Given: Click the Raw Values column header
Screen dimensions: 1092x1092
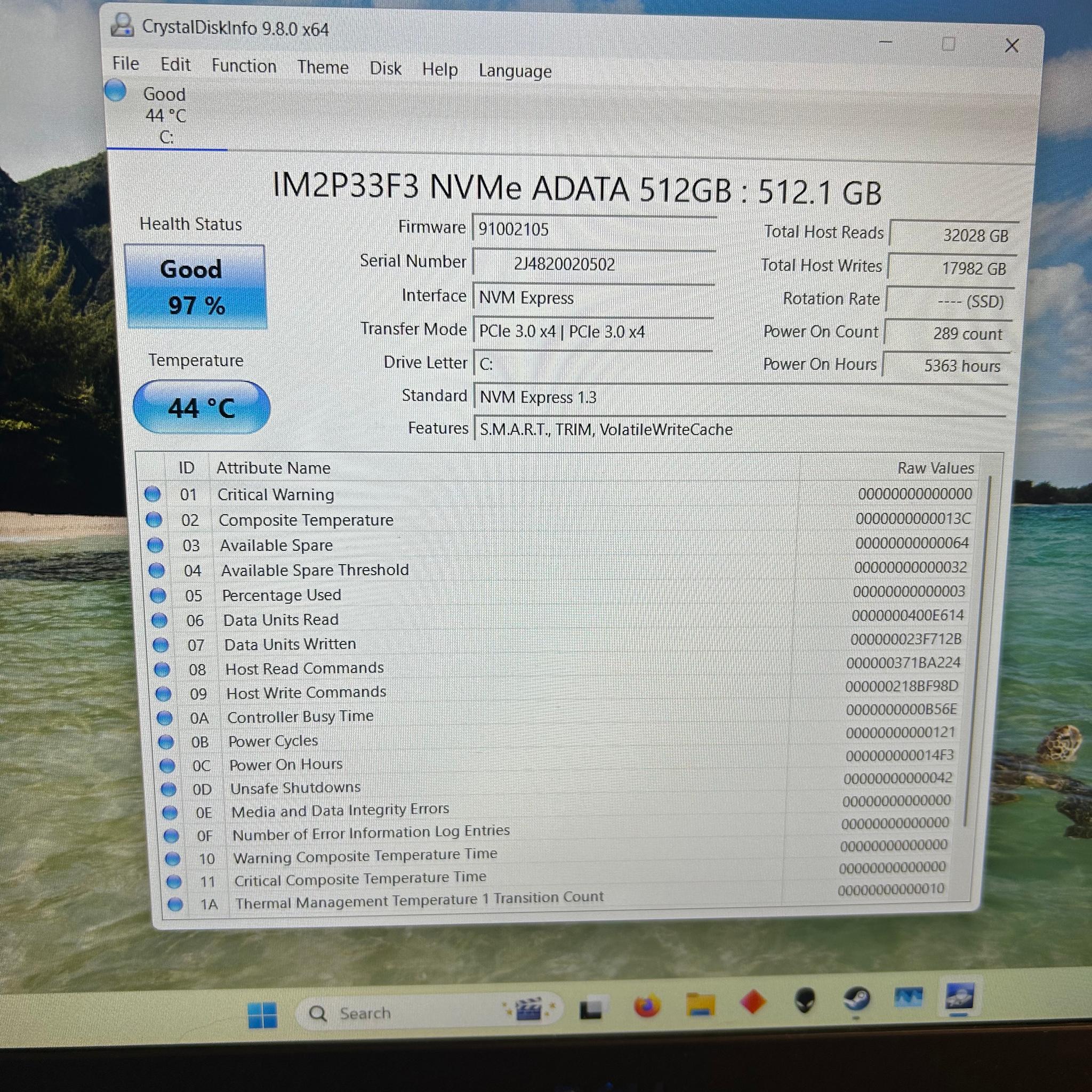Looking at the screenshot, I should point(935,468).
